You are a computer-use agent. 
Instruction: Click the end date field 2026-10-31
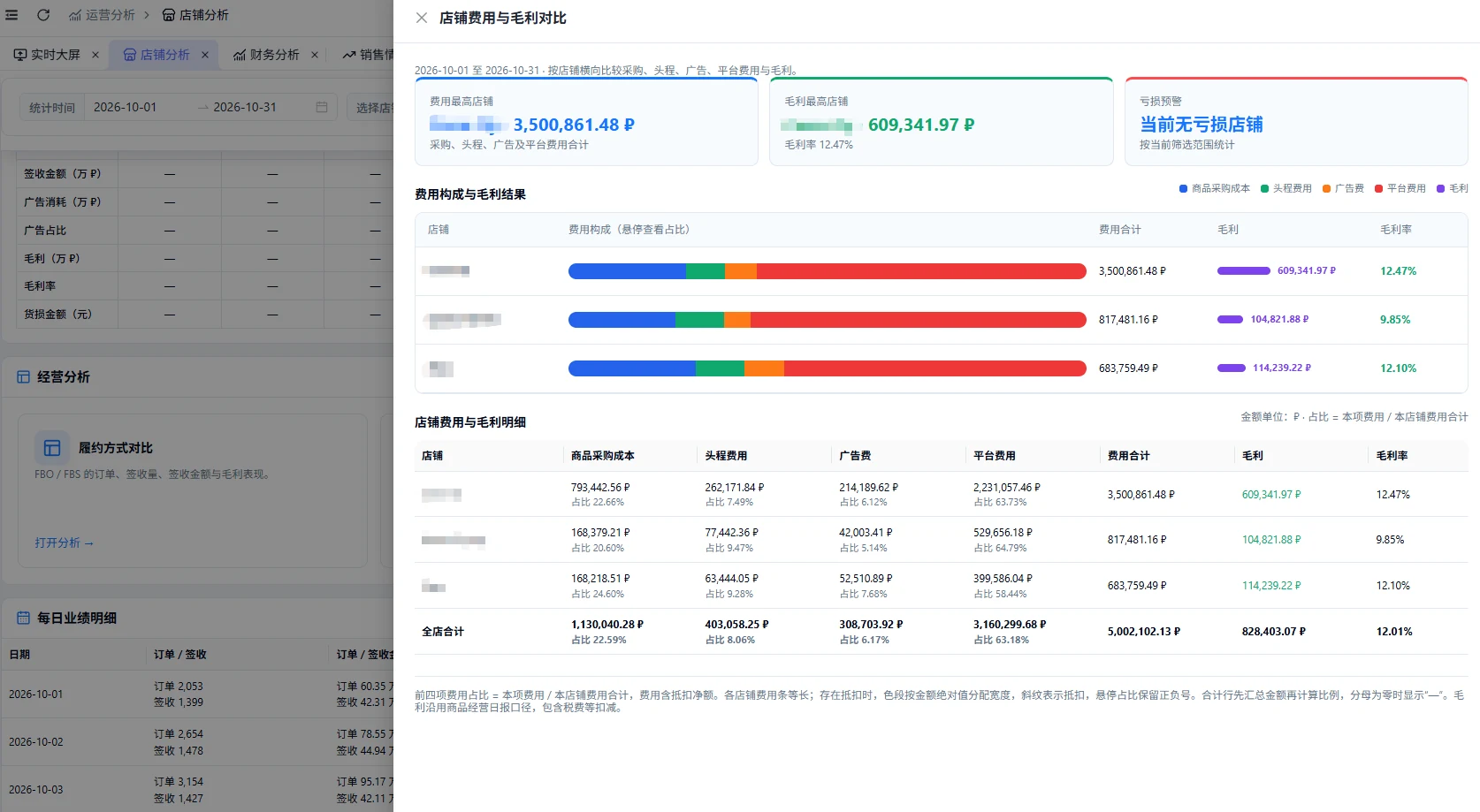pos(245,107)
